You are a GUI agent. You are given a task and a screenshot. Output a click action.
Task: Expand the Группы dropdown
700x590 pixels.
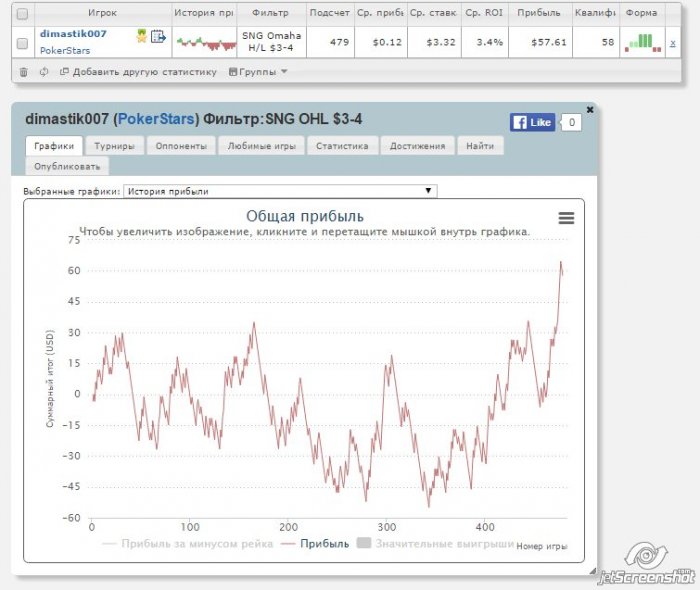point(258,72)
